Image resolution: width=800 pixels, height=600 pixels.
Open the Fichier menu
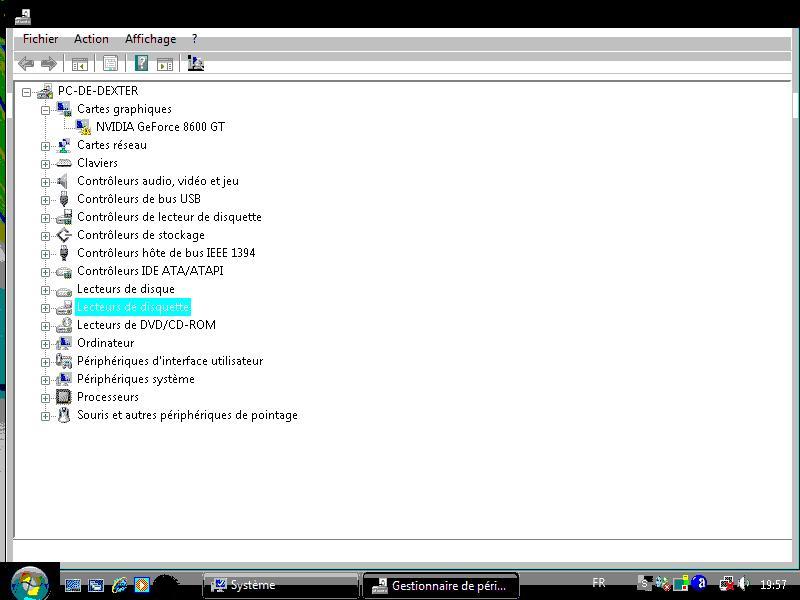[x=40, y=39]
